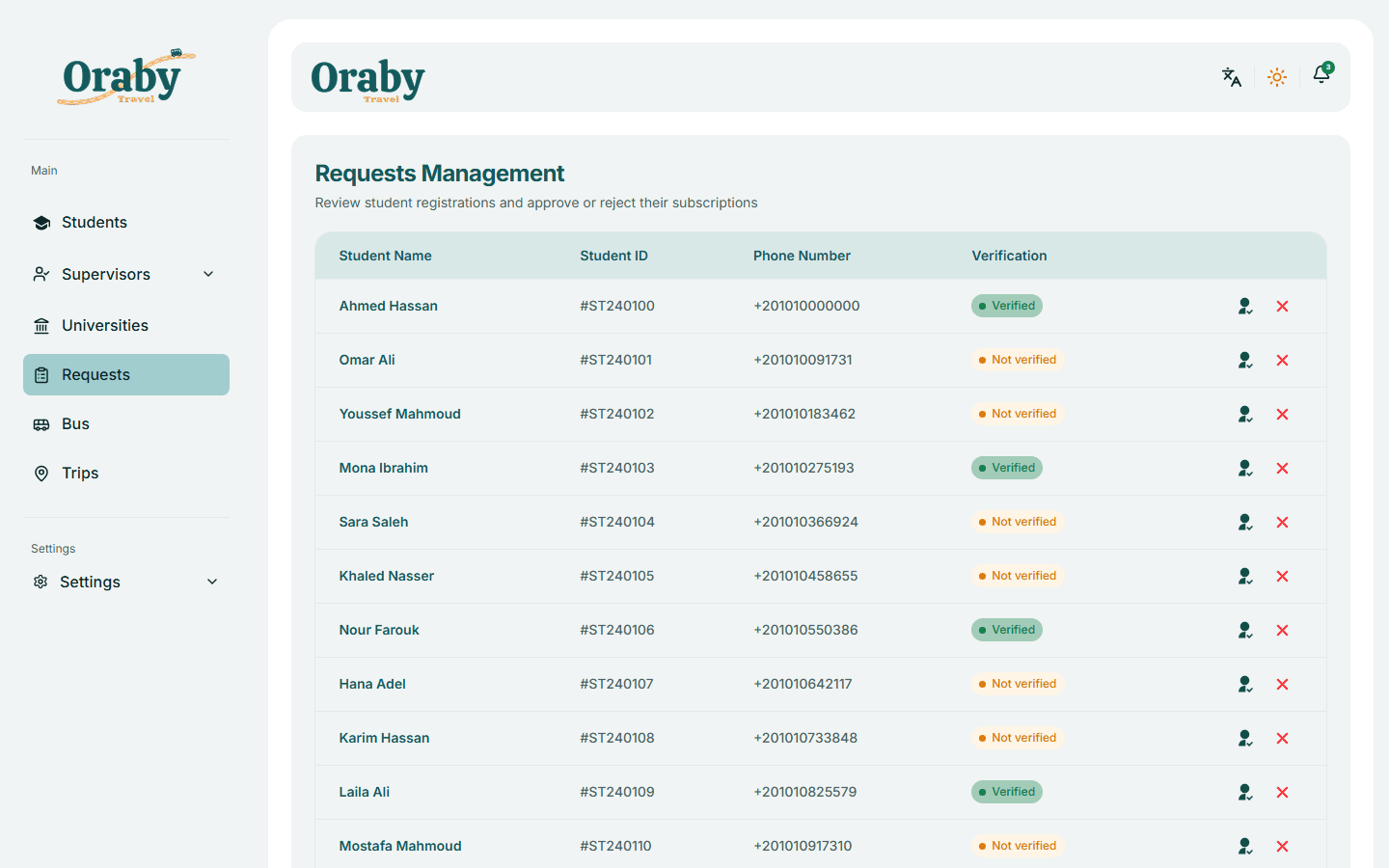Reject Hana Adel's request
The height and width of the screenshot is (868, 1389).
coord(1283,684)
